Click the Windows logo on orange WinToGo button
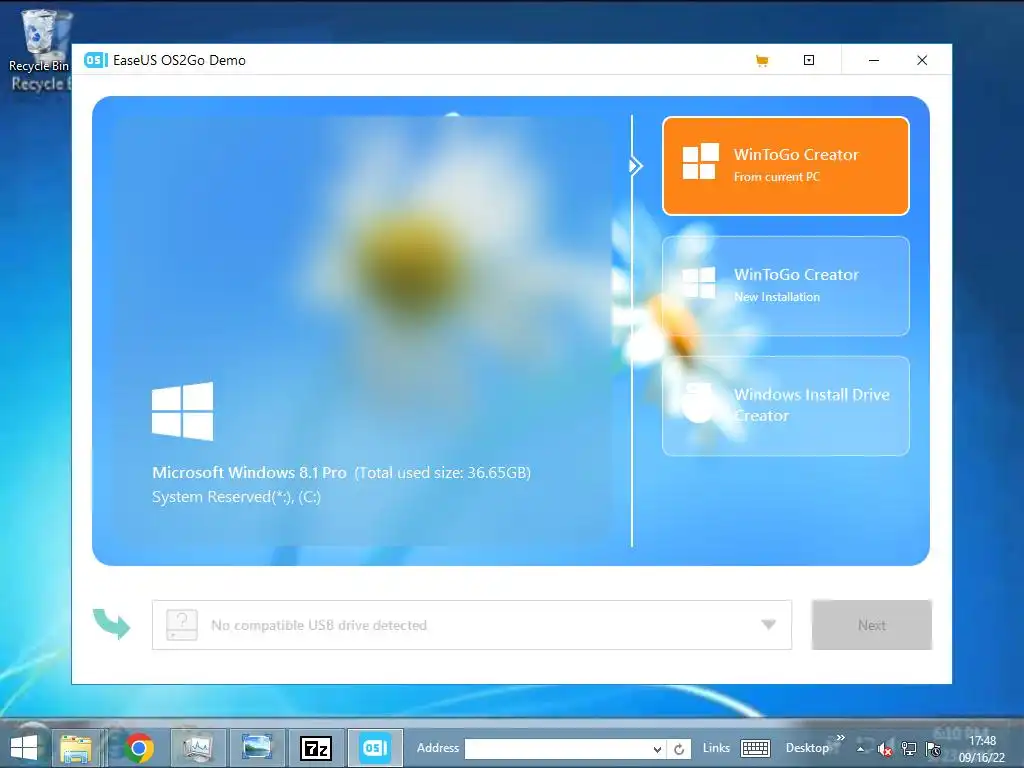1024x768 pixels. [x=701, y=161]
